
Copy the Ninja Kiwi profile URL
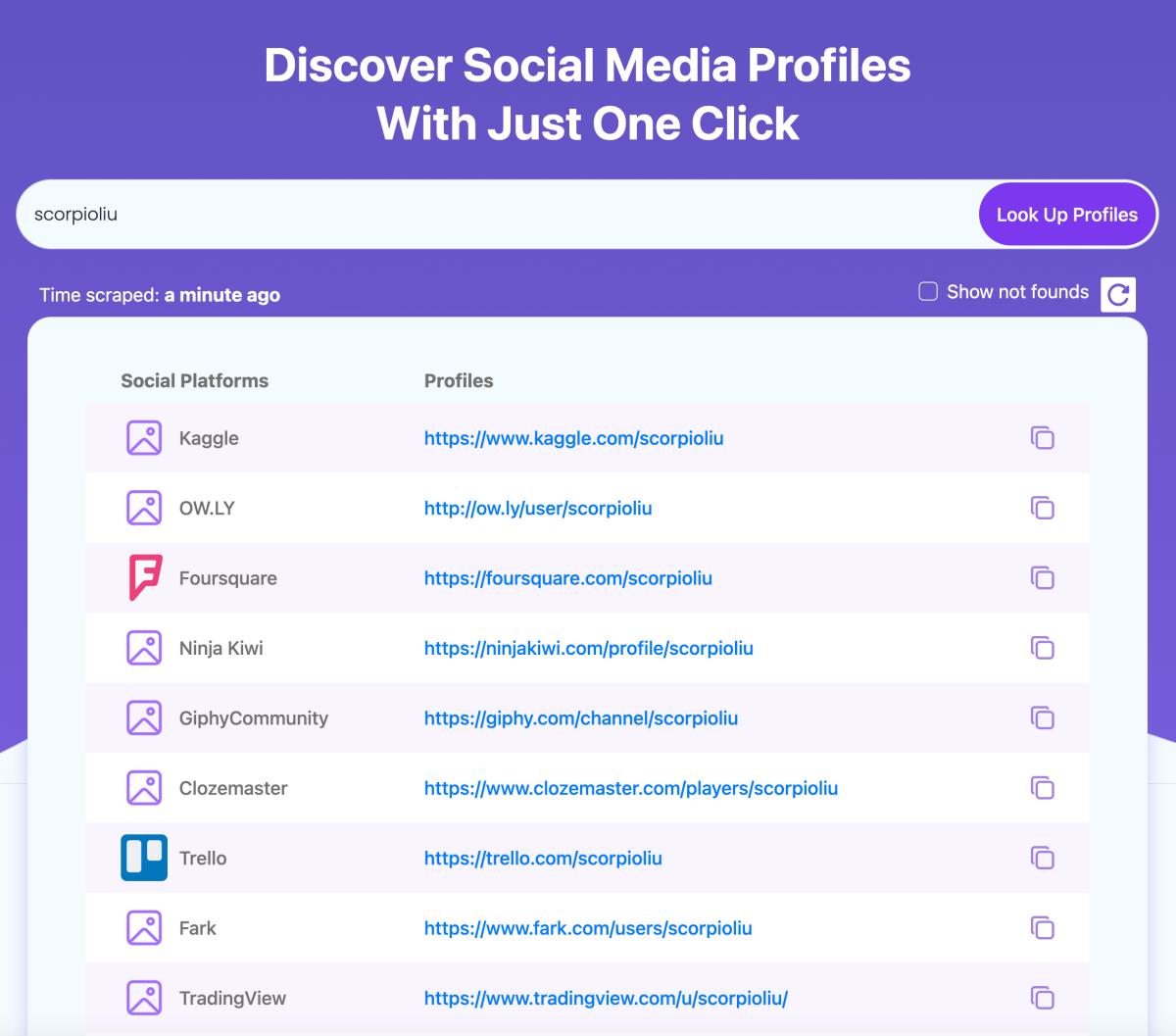tap(1042, 648)
